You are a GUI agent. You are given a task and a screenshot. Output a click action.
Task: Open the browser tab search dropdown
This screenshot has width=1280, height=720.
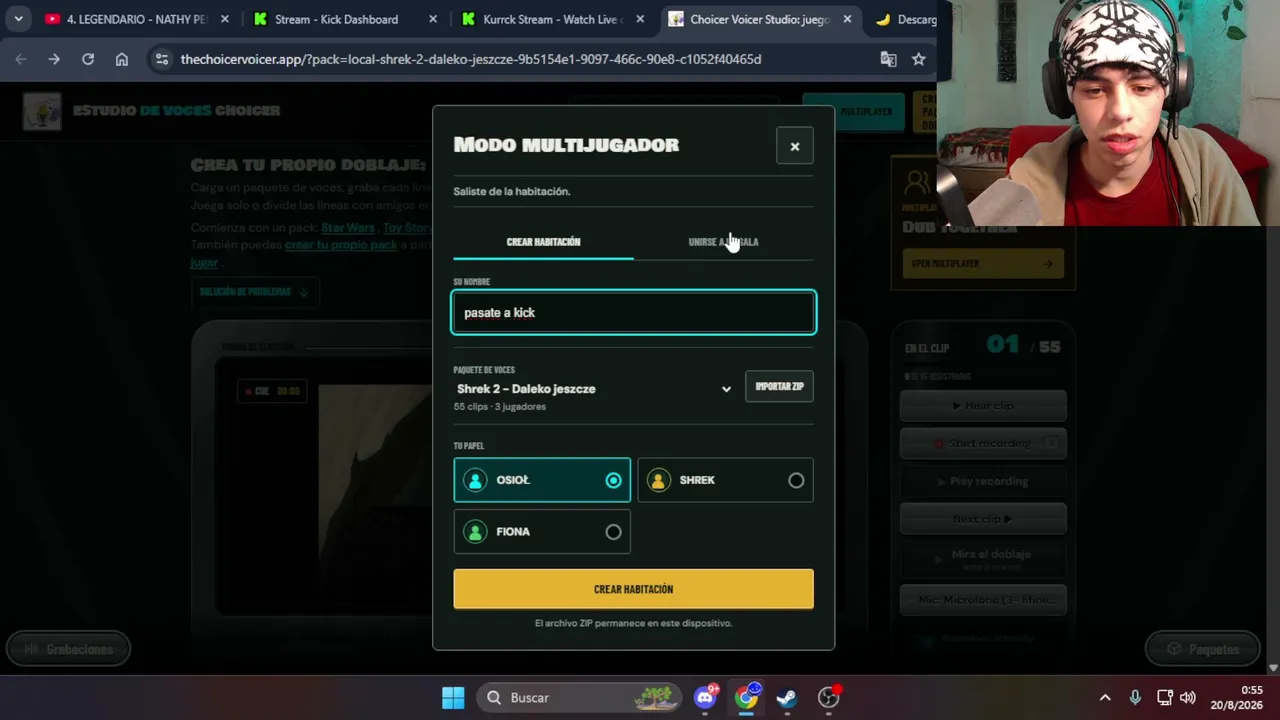(18, 19)
